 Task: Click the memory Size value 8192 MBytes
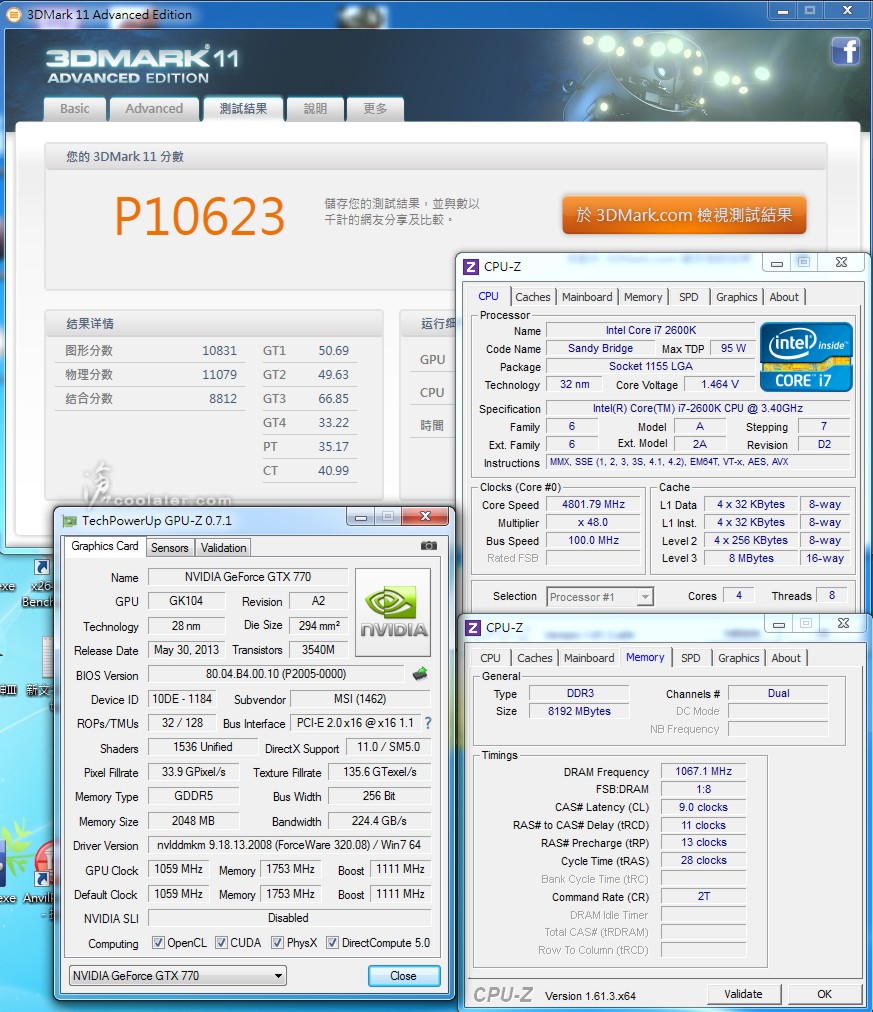tap(579, 711)
